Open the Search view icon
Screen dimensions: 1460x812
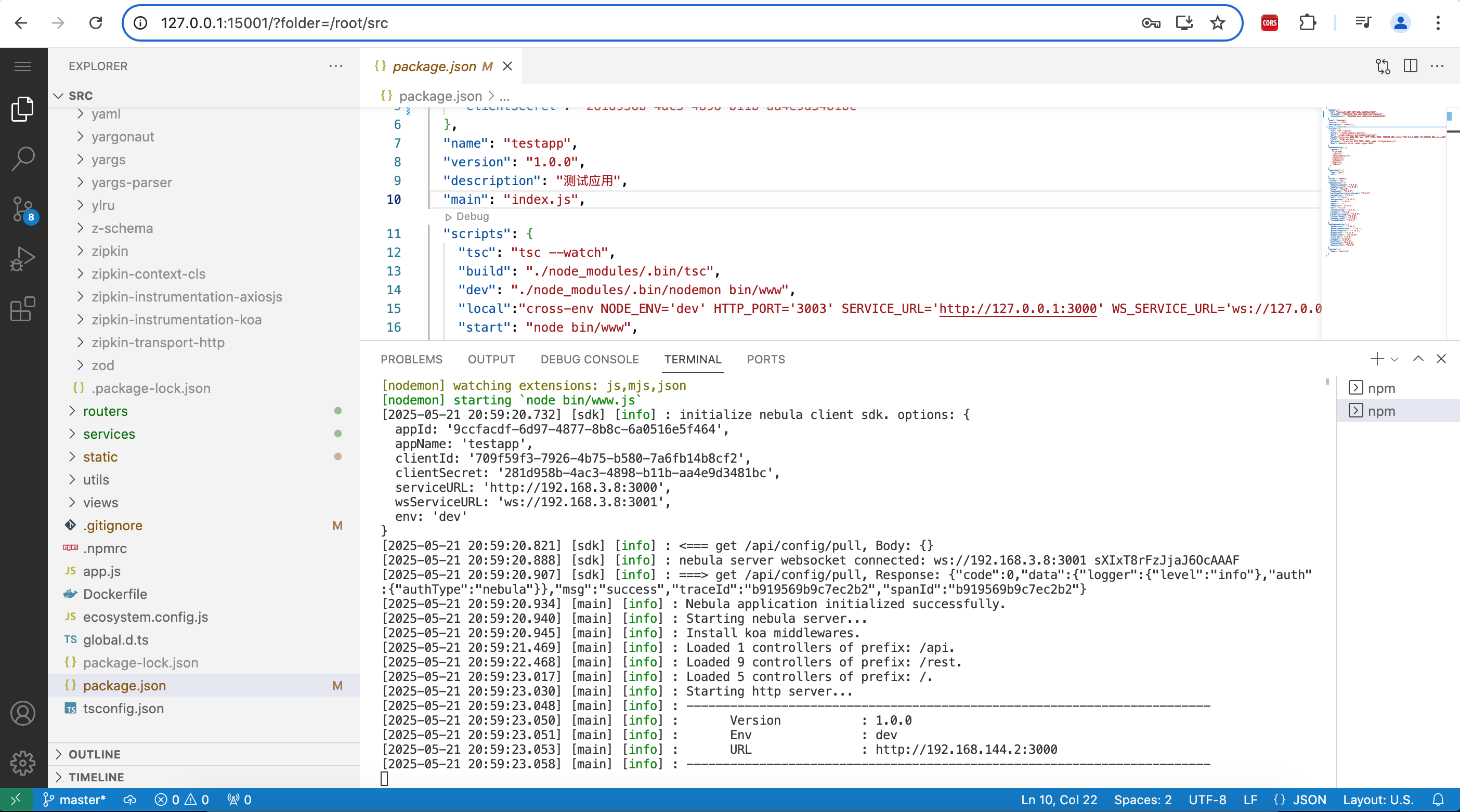pos(23,159)
